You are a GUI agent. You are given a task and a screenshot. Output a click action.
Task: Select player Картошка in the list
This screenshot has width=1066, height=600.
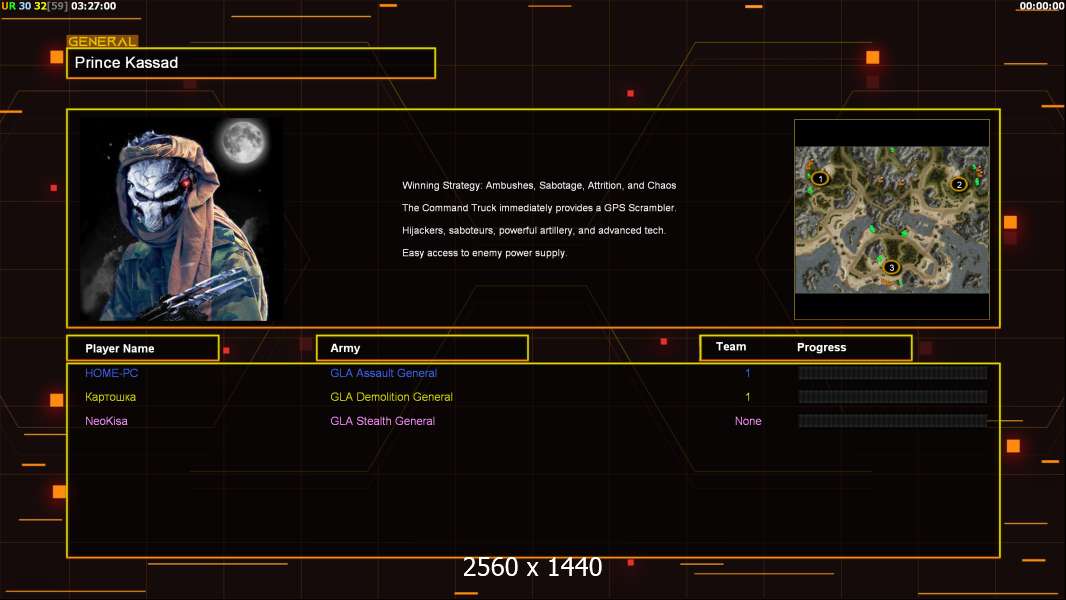click(x=111, y=397)
